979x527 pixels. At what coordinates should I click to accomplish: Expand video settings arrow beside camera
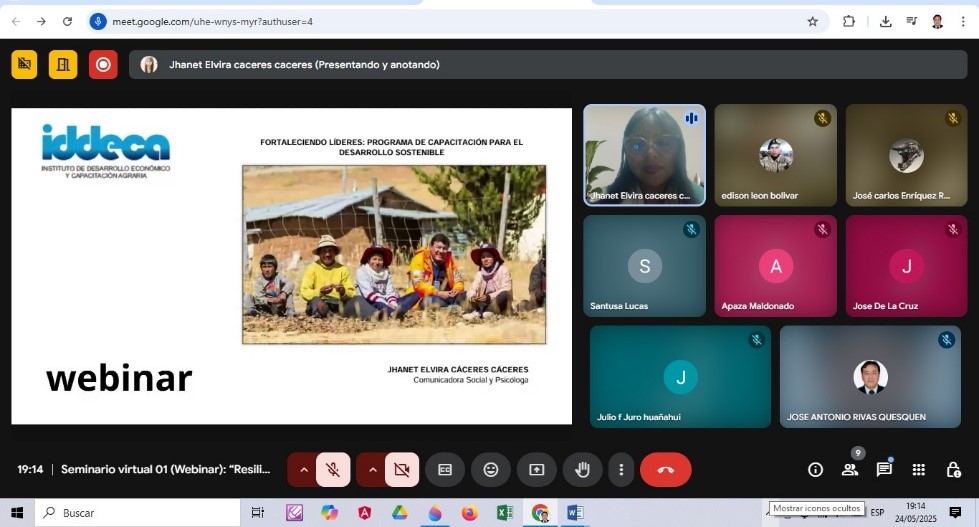pos(372,469)
